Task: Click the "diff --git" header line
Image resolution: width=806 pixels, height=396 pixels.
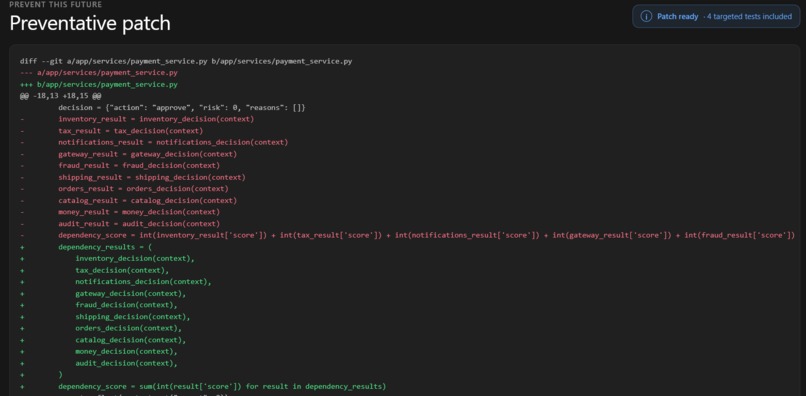Action: [x=186, y=61]
